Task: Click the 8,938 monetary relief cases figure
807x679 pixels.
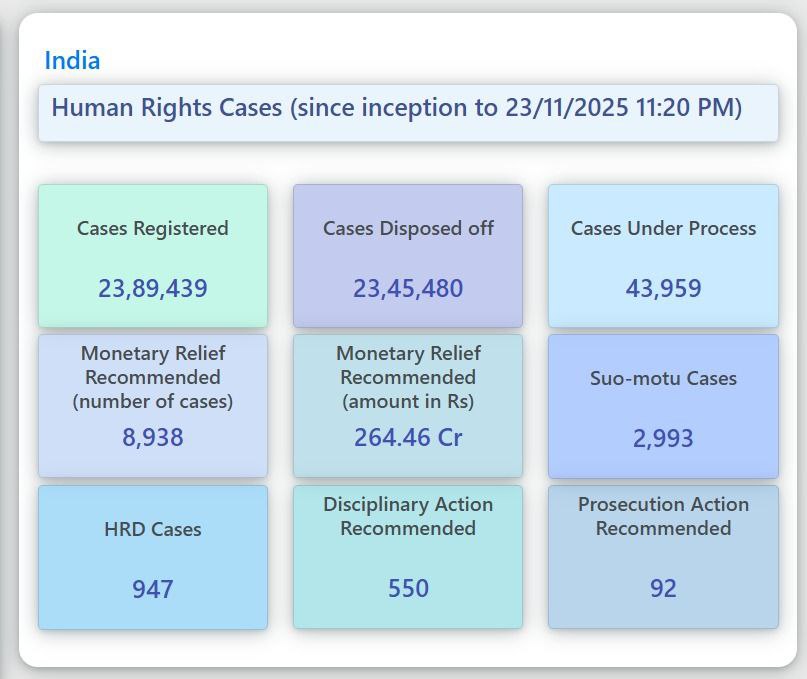Action: [153, 437]
